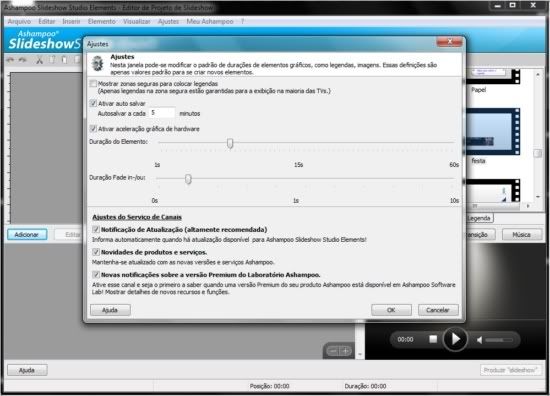Click the timeline zoom-out minus icon

(x=333, y=351)
